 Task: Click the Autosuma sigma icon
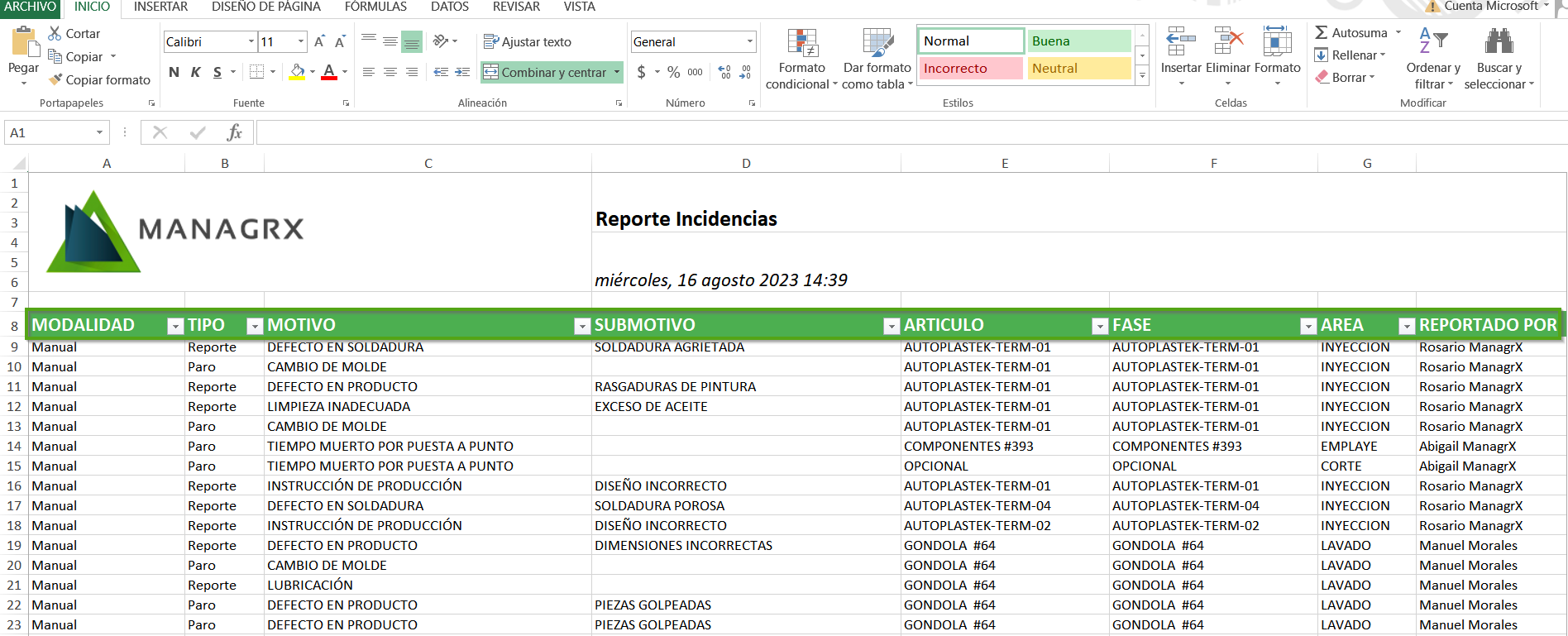1322,33
